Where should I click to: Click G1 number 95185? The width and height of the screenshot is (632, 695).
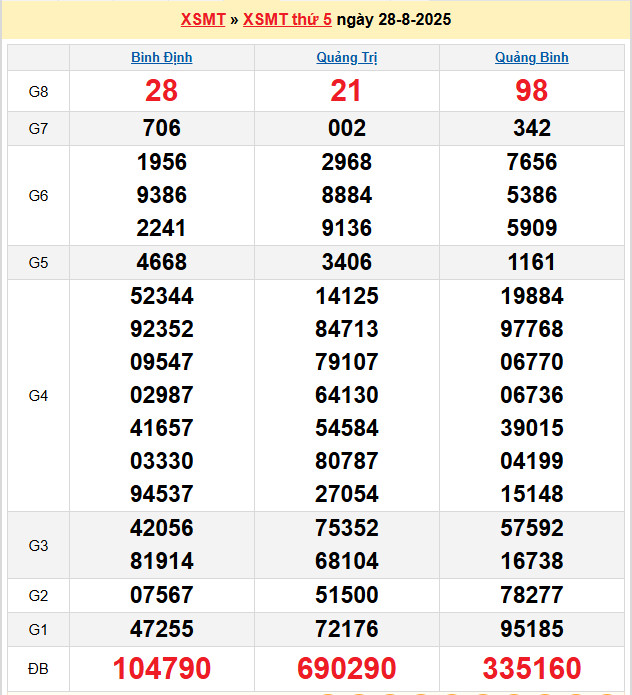point(531,629)
